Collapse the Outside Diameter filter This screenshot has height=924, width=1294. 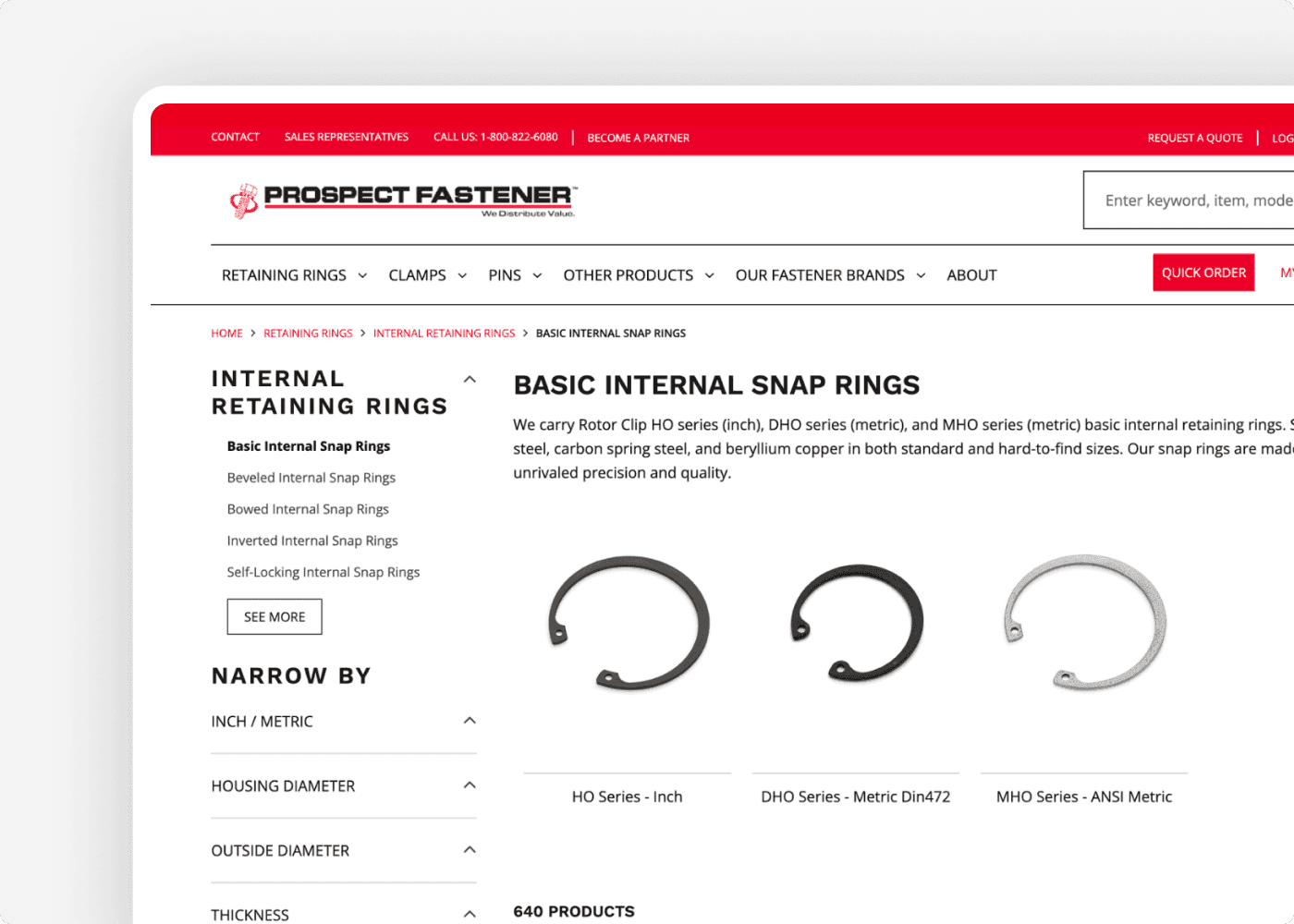click(470, 850)
